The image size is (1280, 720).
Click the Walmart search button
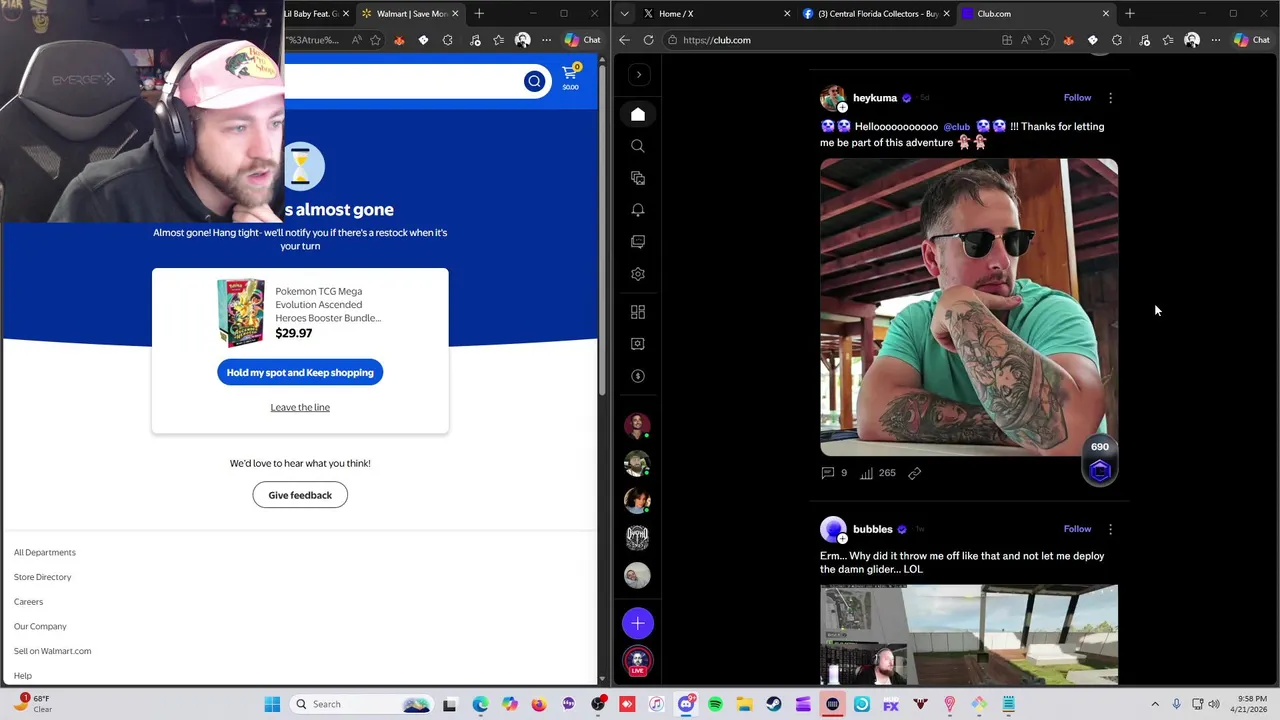pyautogui.click(x=534, y=81)
